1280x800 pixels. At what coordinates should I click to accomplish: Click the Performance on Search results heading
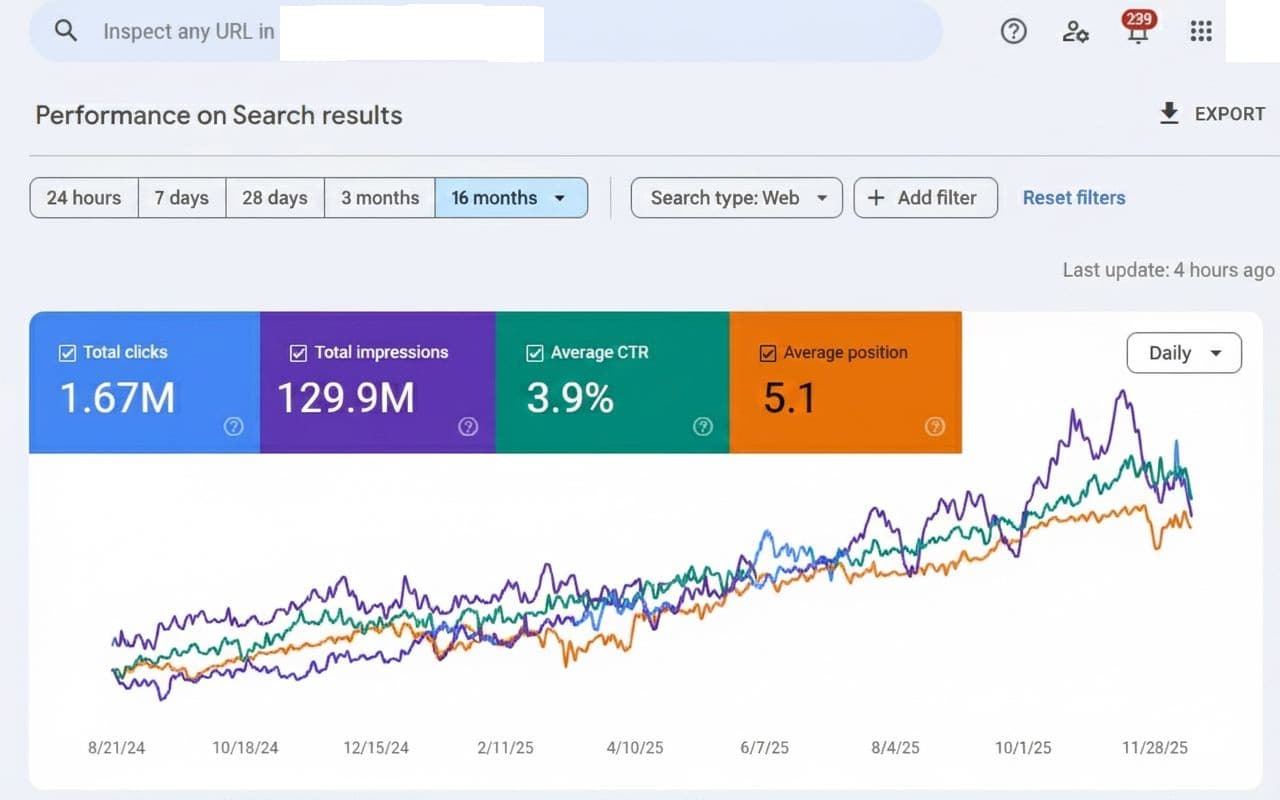(219, 115)
